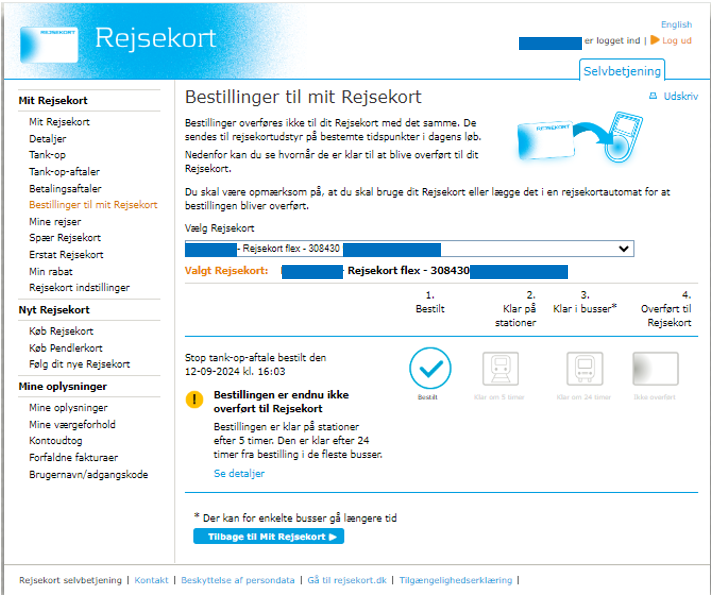
Task: Click the 'Klar om 5 timer' station icon
Action: pyautogui.click(x=501, y=369)
